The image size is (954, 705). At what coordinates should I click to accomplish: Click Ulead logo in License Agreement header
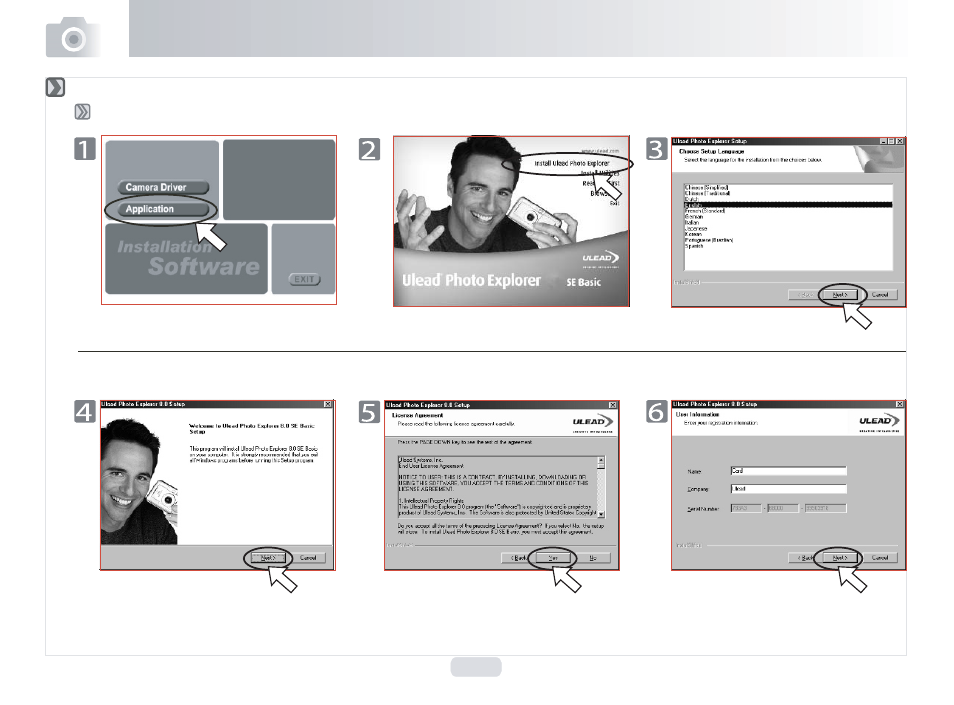[x=593, y=423]
